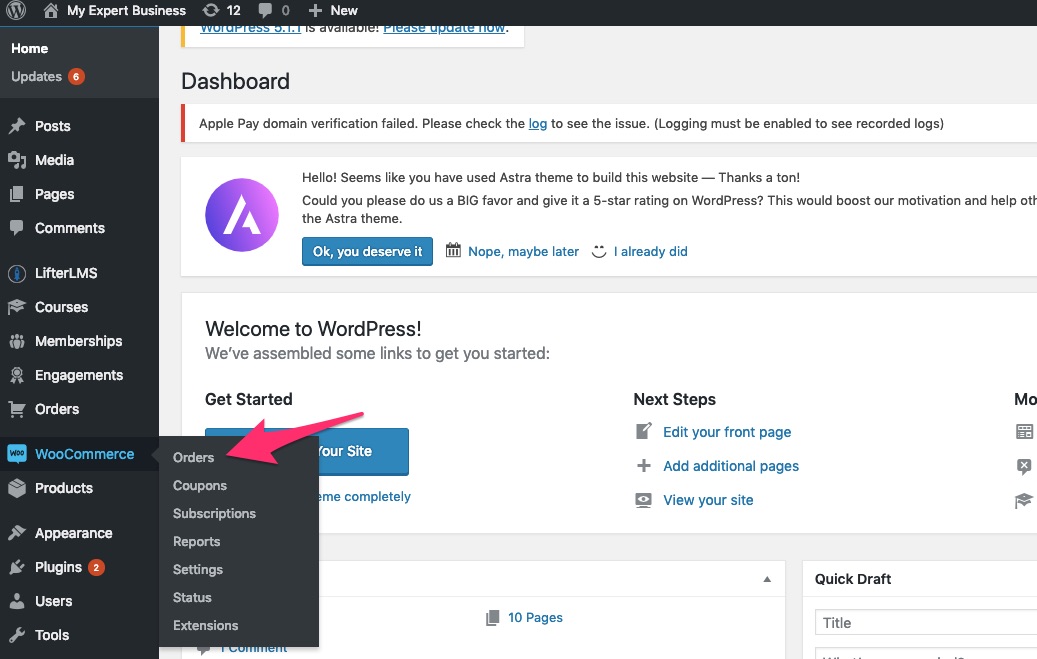1037x659 pixels.
Task: Click the LifterLMS icon
Action: (17, 273)
